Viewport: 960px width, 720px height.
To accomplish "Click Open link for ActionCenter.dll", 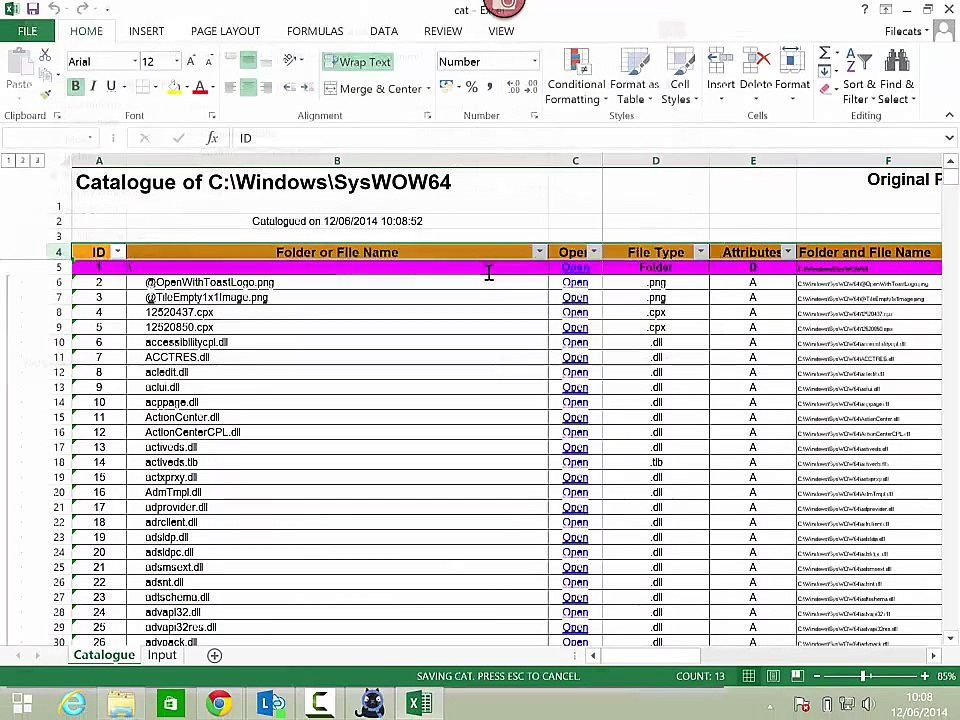I will (575, 417).
